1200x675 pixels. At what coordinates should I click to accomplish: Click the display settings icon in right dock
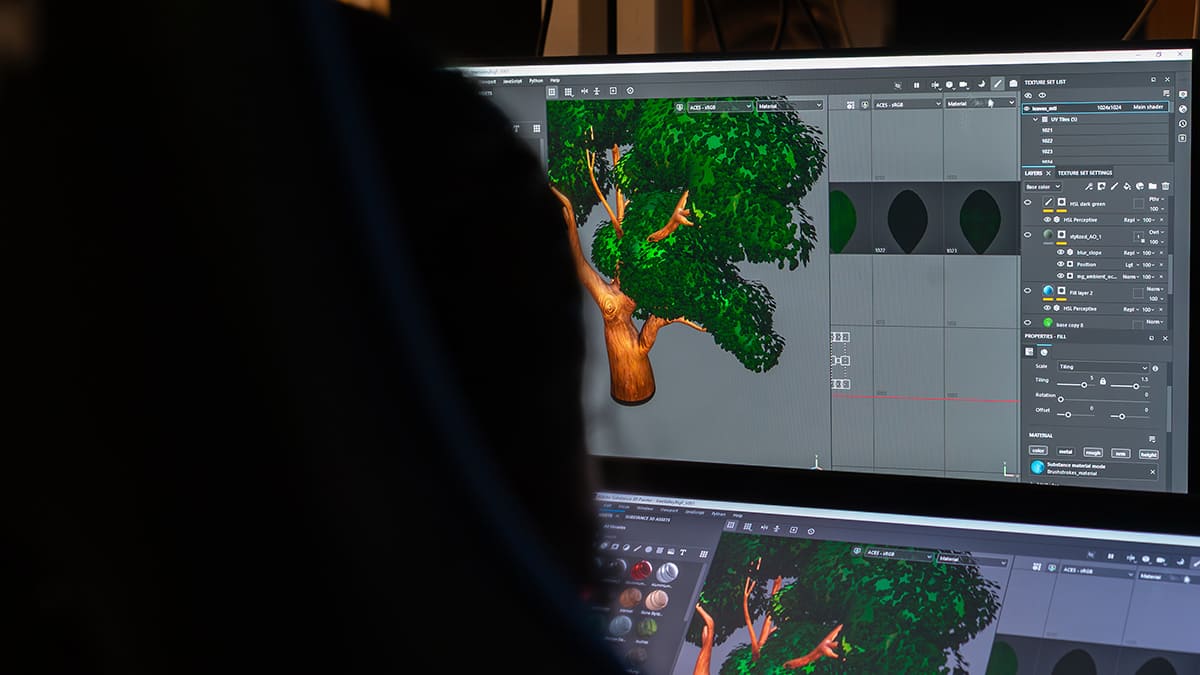tap(1183, 94)
